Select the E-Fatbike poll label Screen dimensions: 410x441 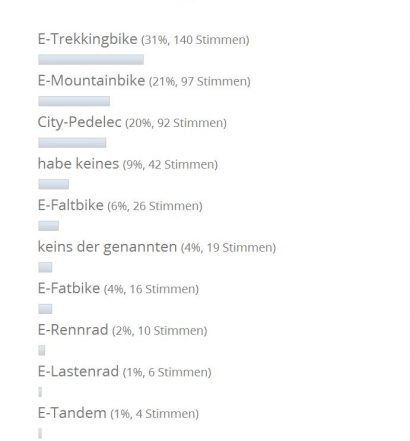(69, 288)
